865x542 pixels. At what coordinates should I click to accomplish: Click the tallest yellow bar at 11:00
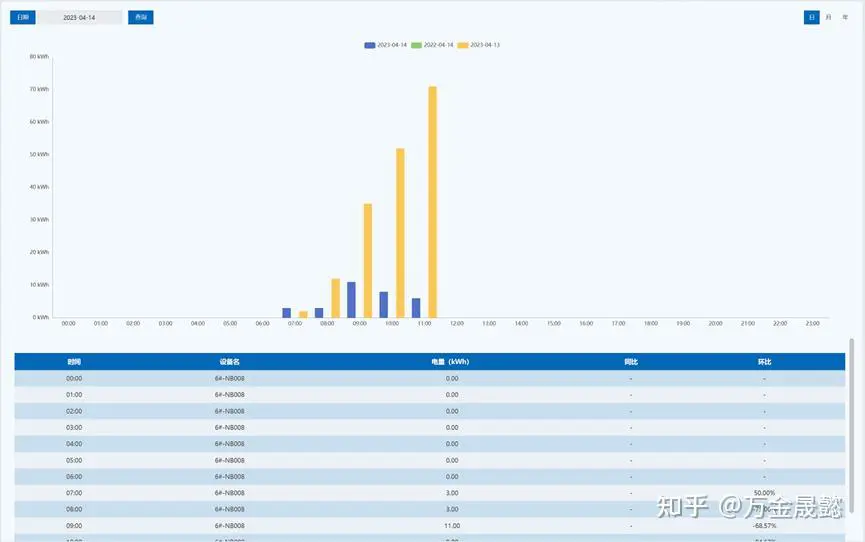[x=432, y=200]
